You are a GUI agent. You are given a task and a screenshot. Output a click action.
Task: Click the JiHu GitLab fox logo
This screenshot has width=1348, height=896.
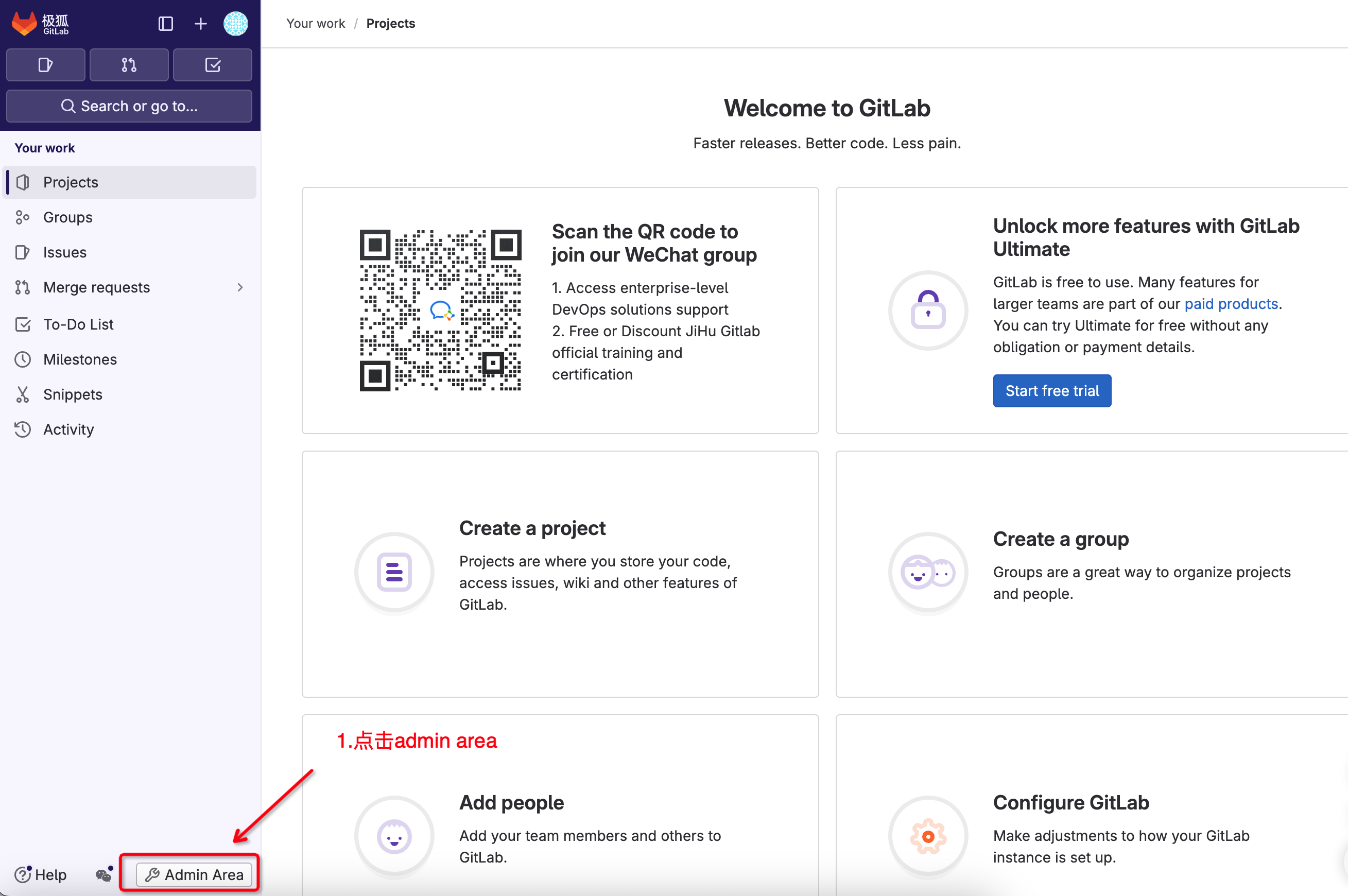(25, 23)
